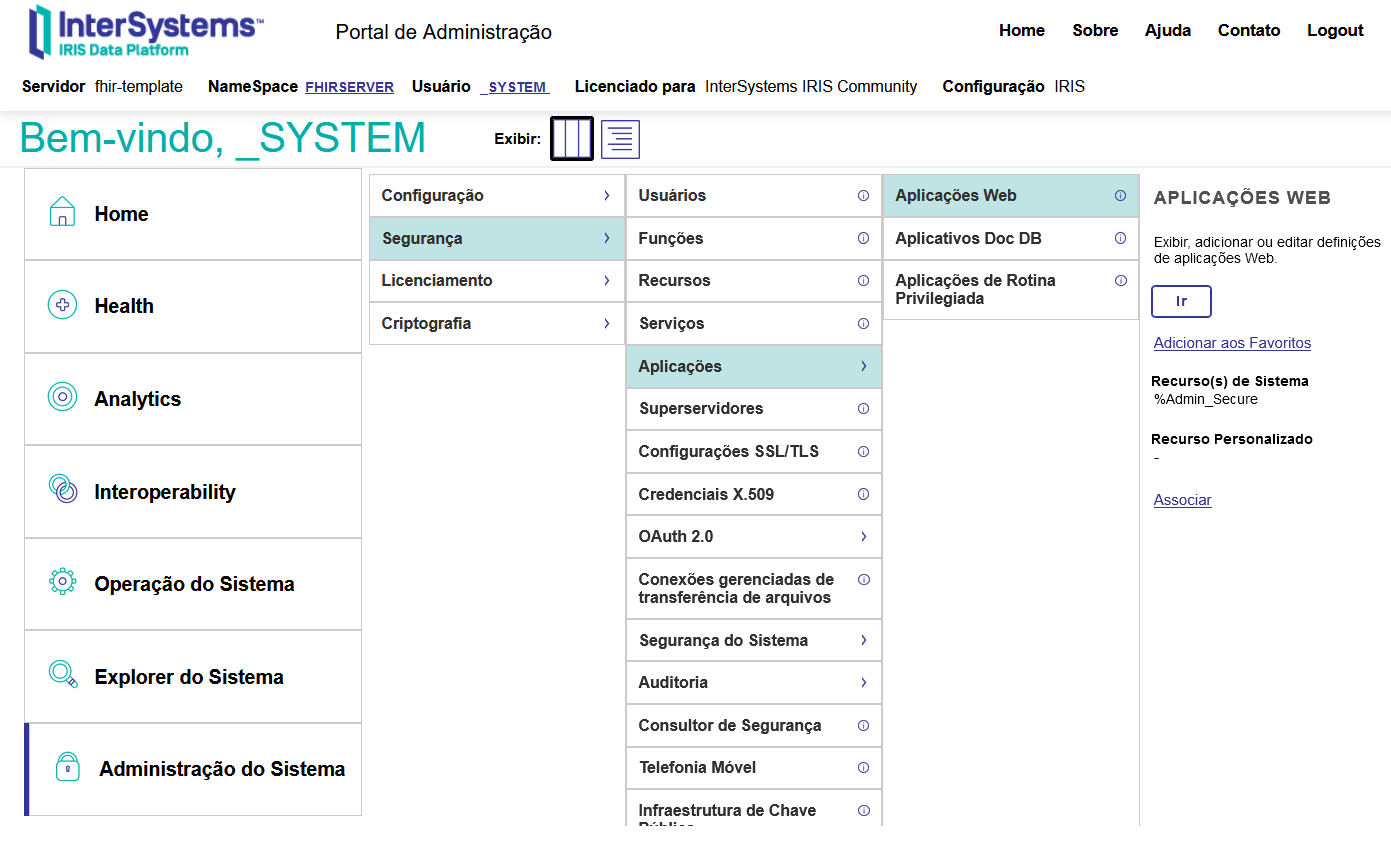Click the FHIRSERVER namespace link

coord(349,87)
